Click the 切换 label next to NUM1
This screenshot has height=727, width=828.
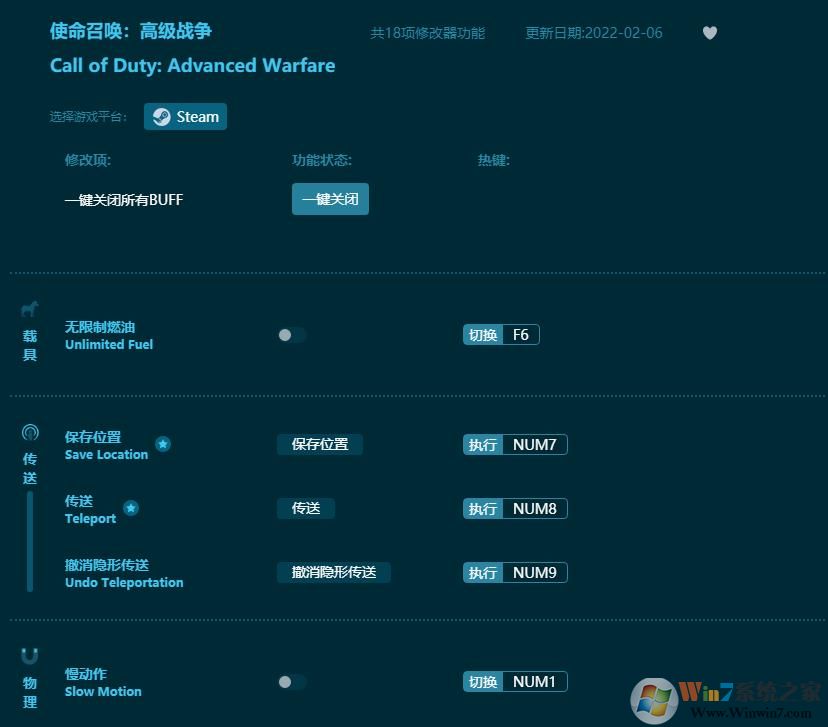coord(483,682)
